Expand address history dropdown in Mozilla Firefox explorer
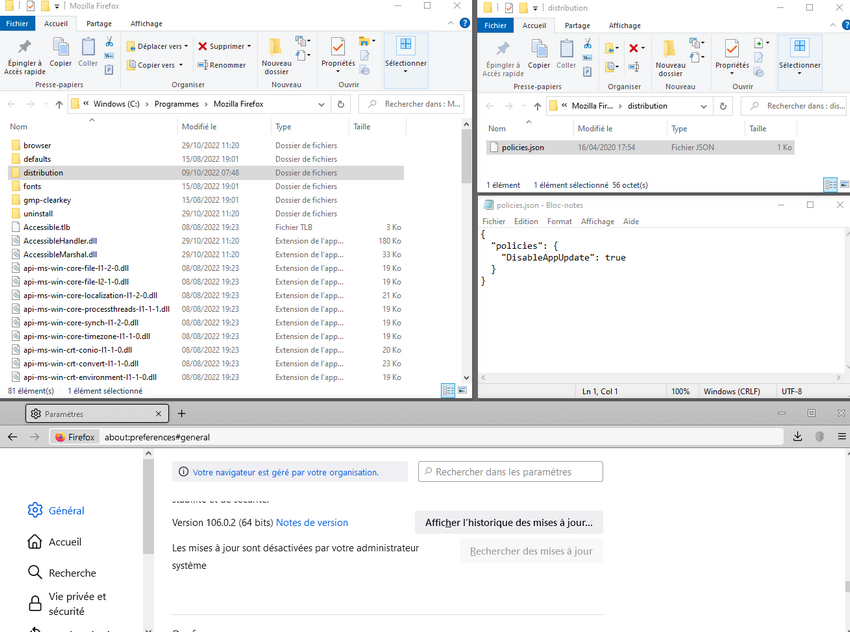This screenshot has height=632, width=850. point(321,104)
